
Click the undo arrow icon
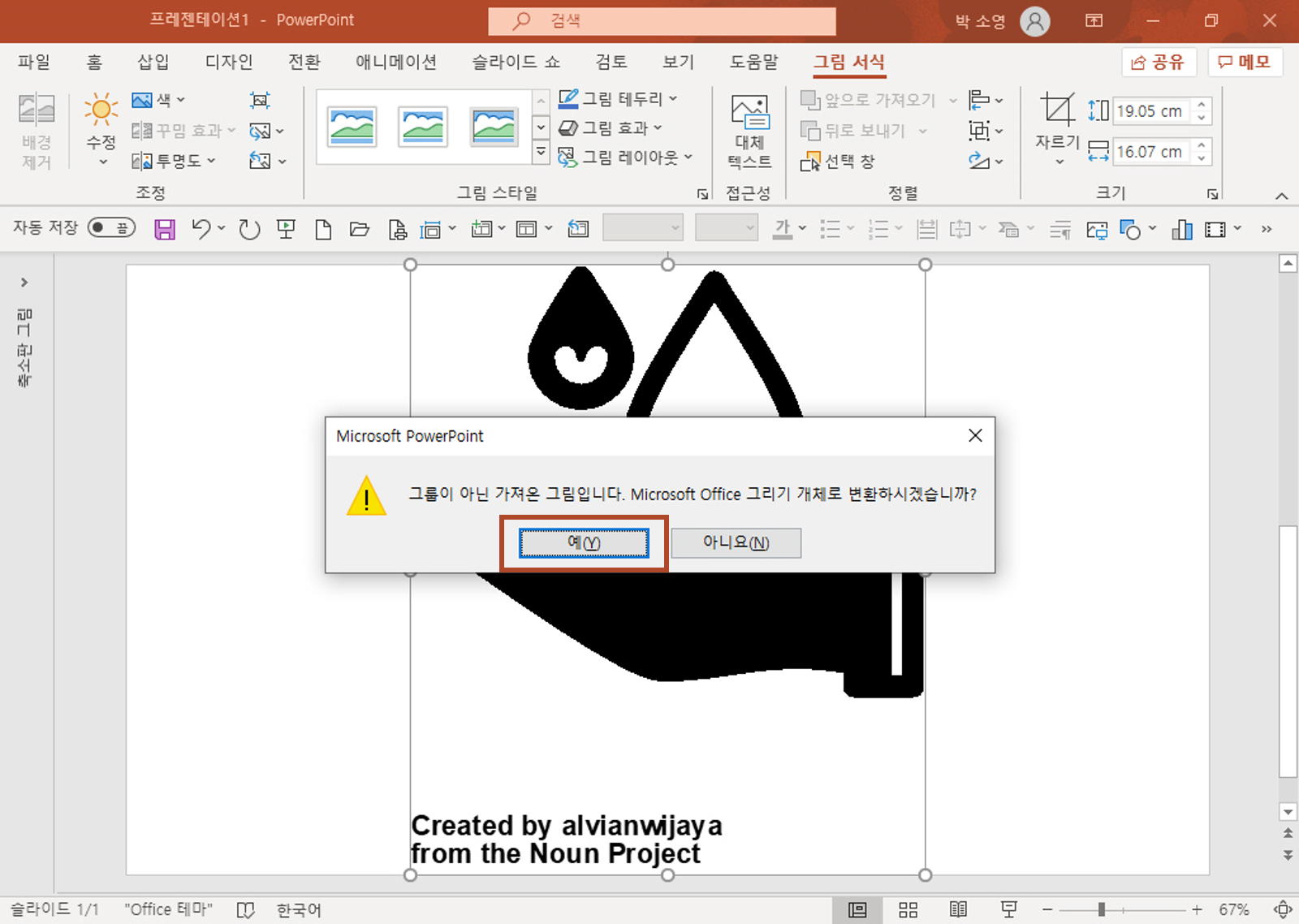click(201, 229)
